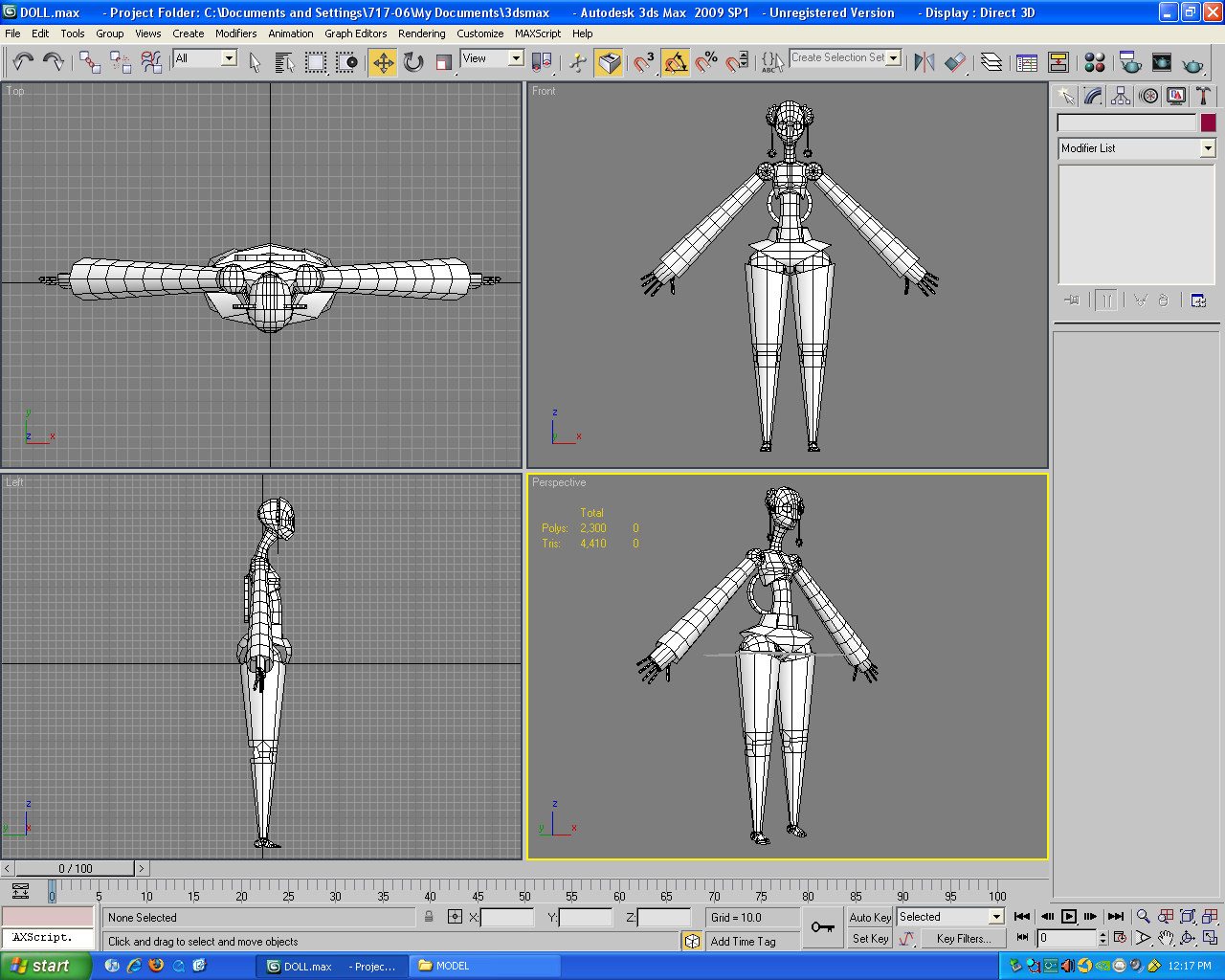Screen dimensions: 1225x980
Task: Toggle Window/Crossing selection mode
Action: [346, 62]
